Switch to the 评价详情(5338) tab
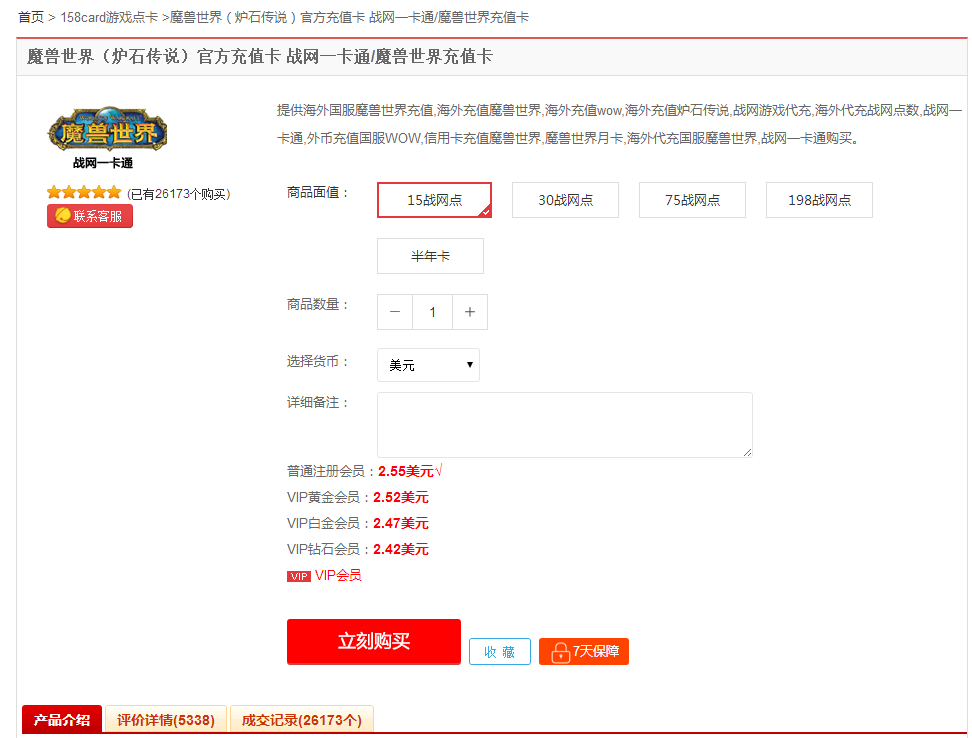Image resolution: width=972 pixels, height=738 pixels. pos(166,719)
